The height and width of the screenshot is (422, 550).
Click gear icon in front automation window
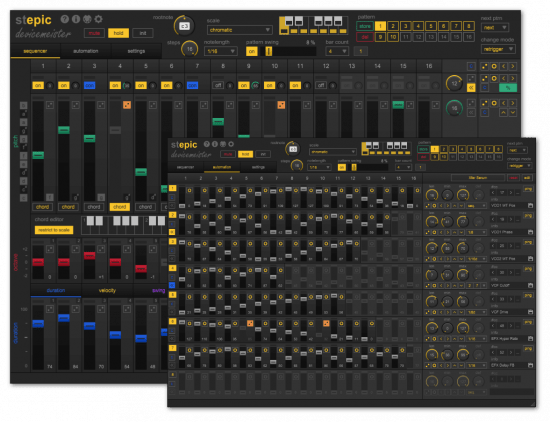[x=231, y=144]
